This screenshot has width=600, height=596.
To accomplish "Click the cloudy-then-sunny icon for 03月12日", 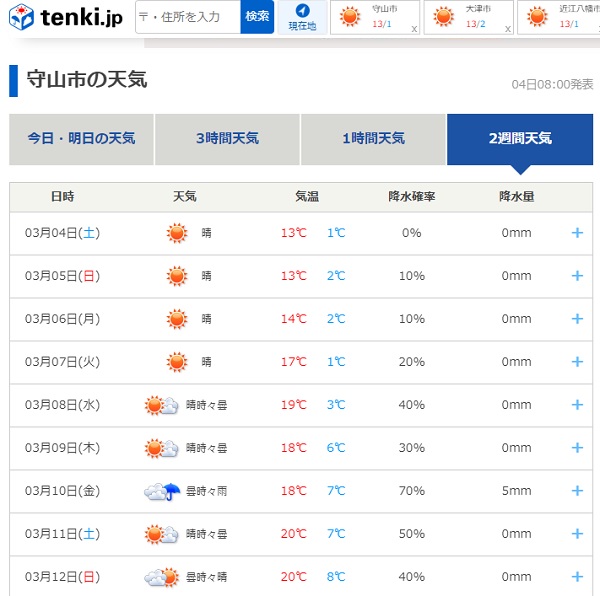I will (162, 577).
